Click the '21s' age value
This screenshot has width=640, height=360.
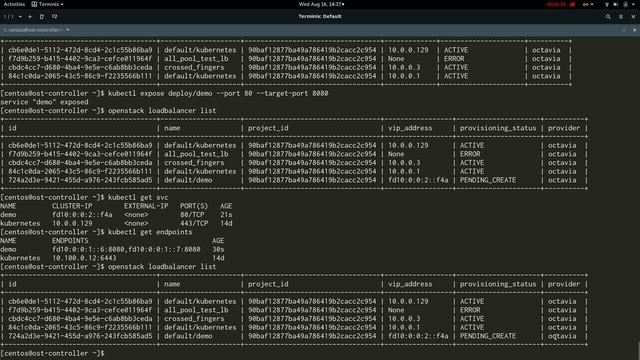tap(226, 215)
